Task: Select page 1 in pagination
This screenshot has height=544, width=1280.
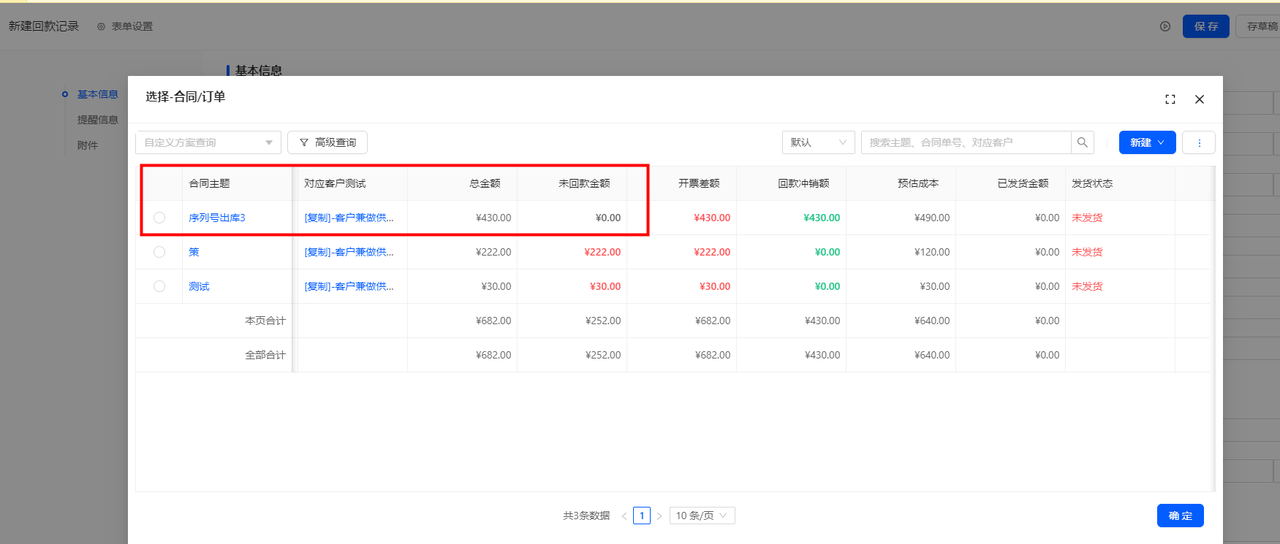Action: (x=642, y=516)
